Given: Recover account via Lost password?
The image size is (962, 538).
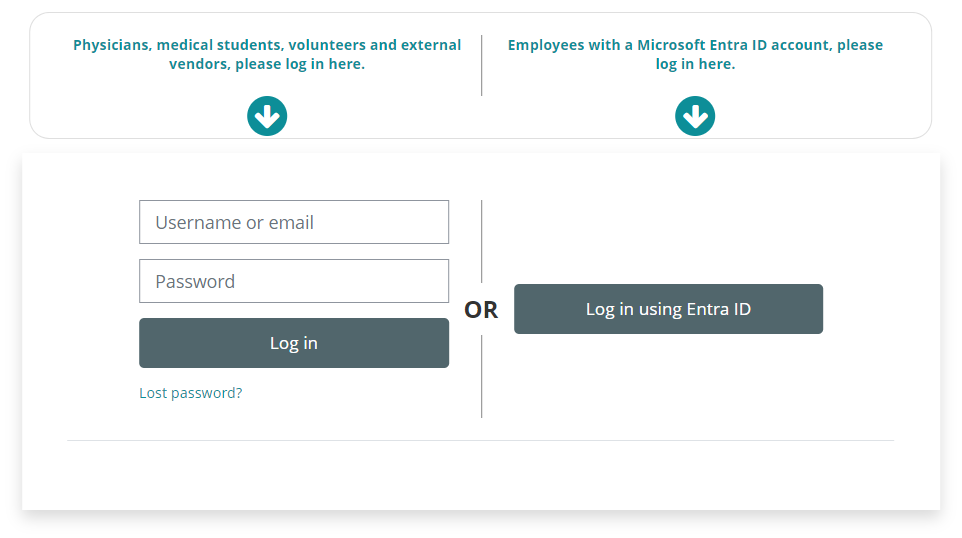Looking at the screenshot, I should pos(191,393).
